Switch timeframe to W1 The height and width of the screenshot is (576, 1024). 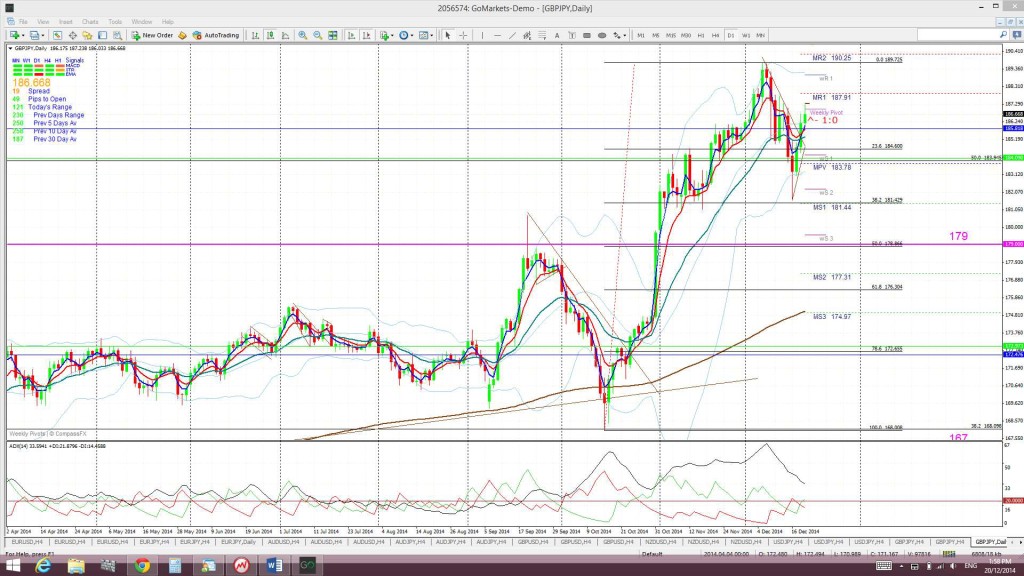click(746, 35)
